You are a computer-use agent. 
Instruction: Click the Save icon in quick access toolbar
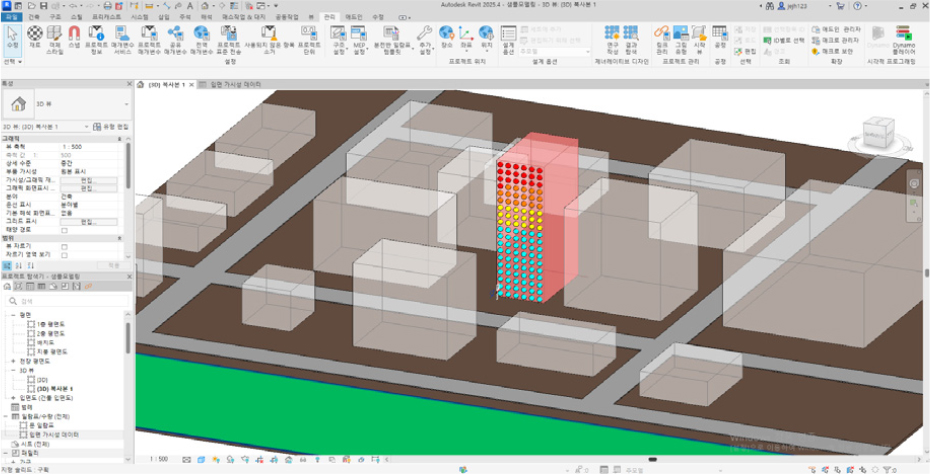[43, 5]
